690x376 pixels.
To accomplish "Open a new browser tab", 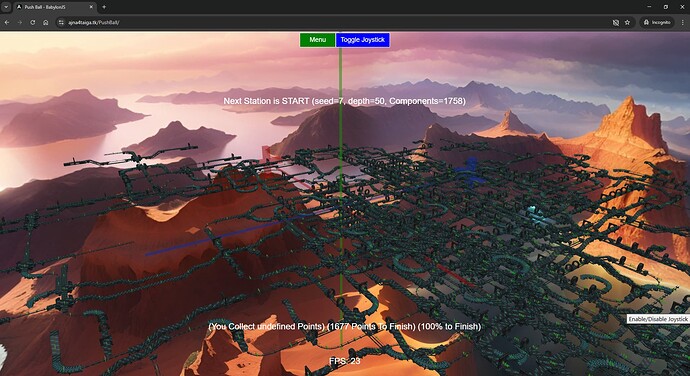I will click(x=104, y=7).
